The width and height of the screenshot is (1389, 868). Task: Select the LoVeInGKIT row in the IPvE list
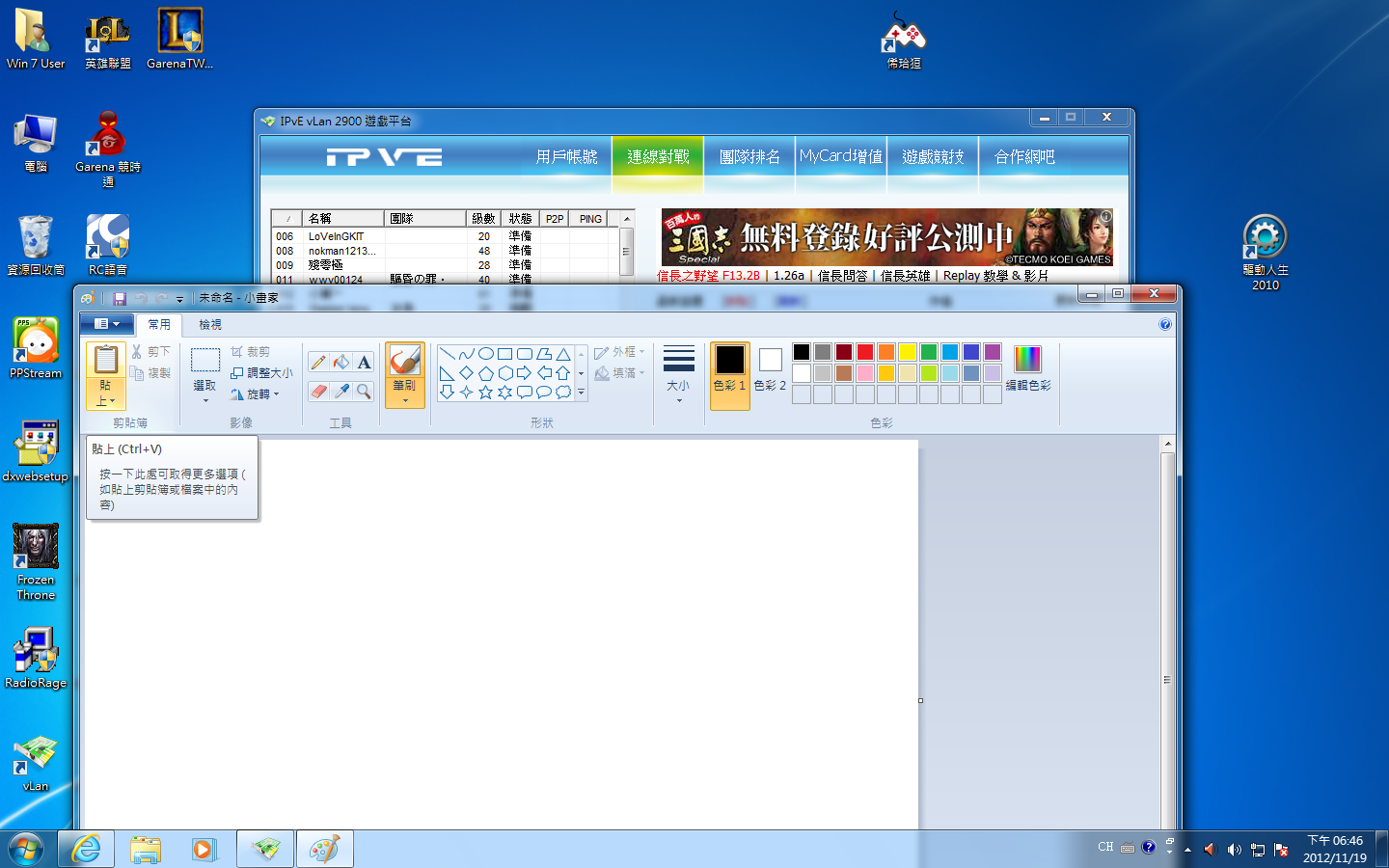(x=445, y=236)
